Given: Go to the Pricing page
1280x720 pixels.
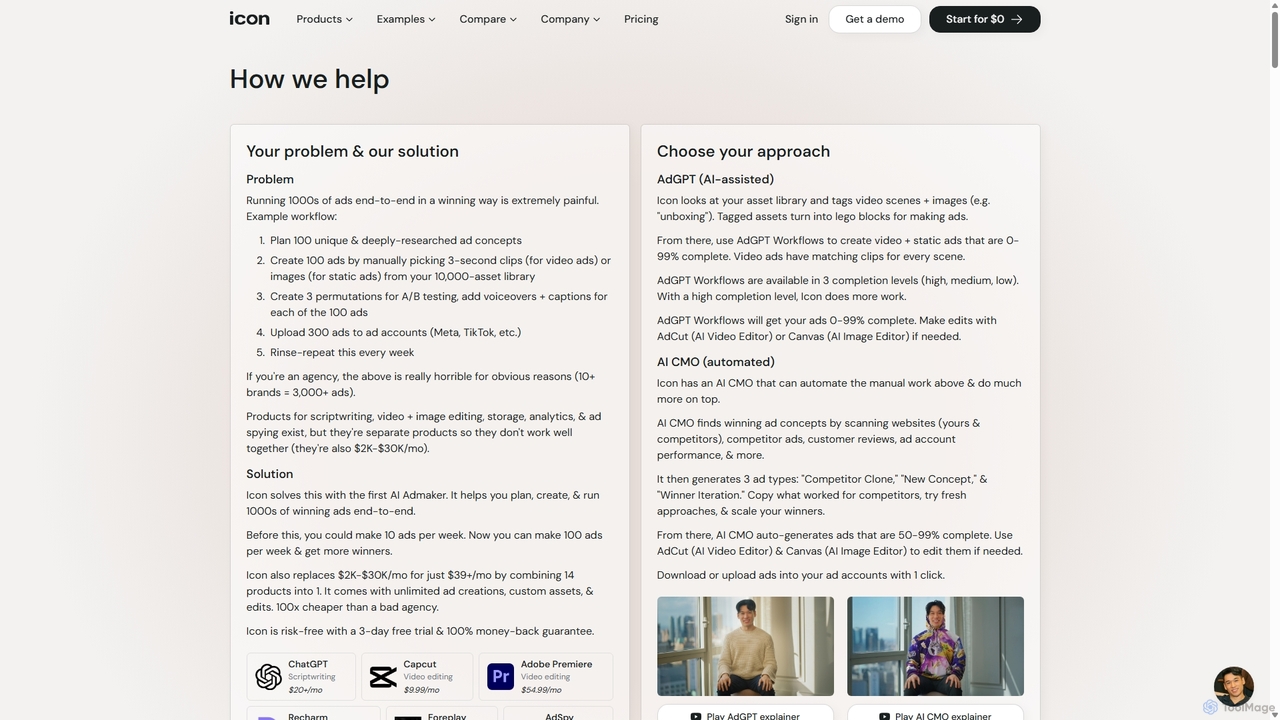Looking at the screenshot, I should coord(641,19).
